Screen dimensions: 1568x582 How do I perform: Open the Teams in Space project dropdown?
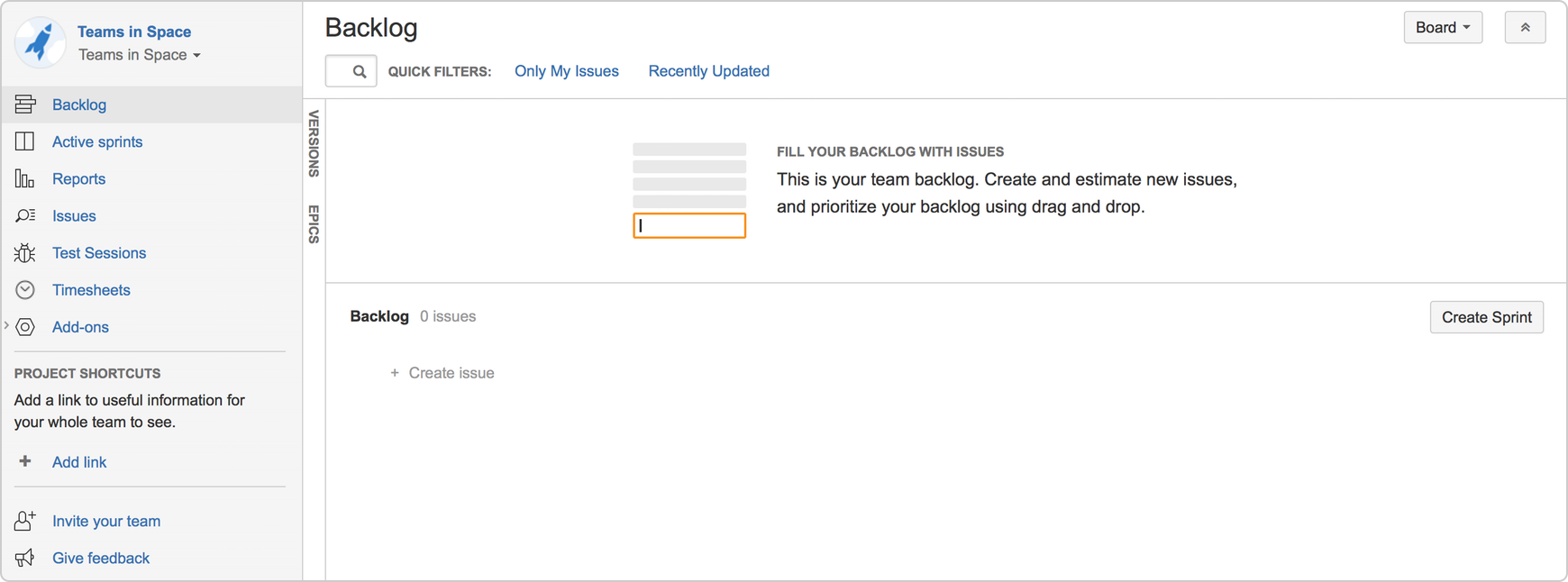(x=139, y=55)
